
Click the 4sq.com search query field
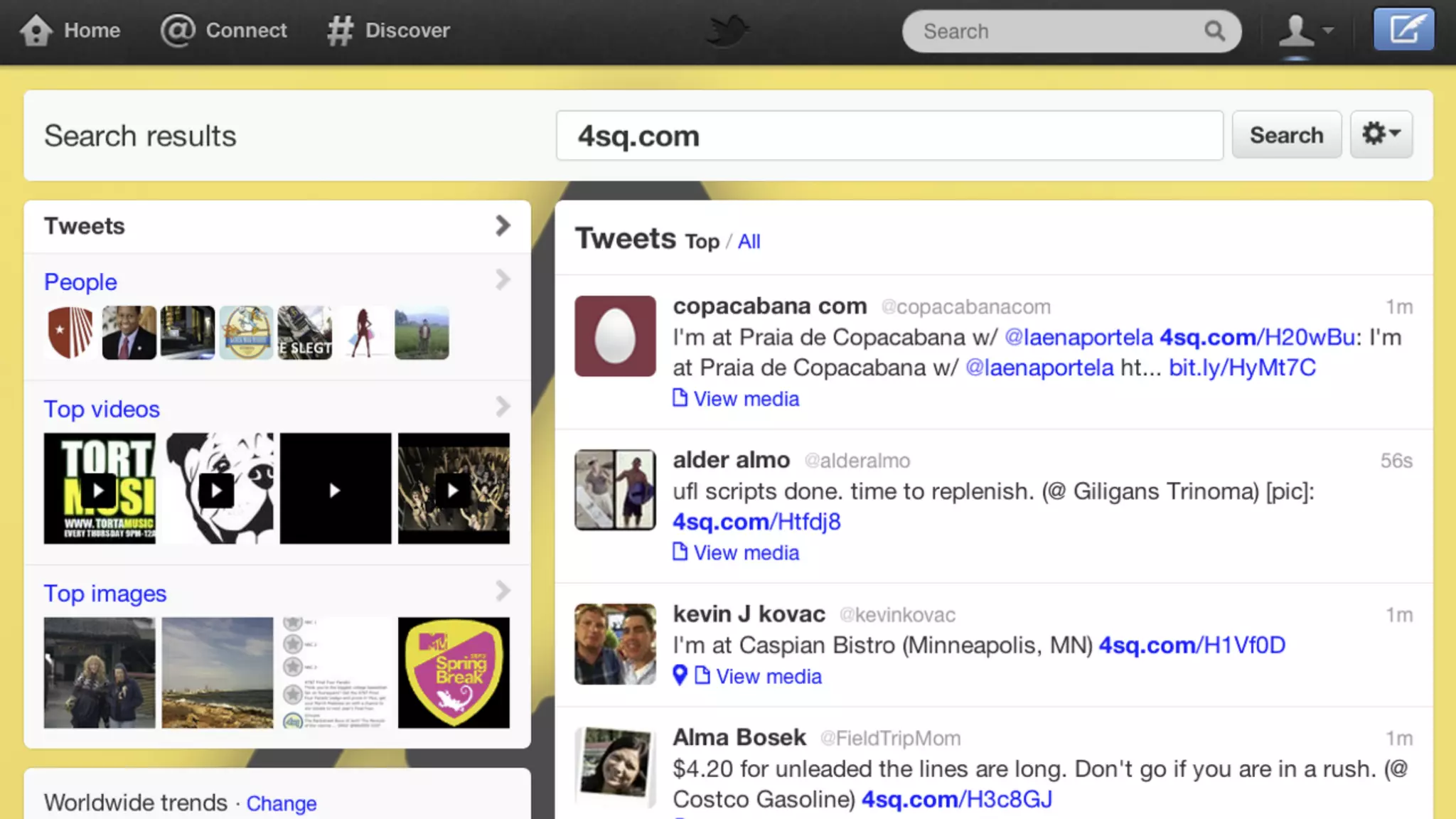[x=889, y=135]
